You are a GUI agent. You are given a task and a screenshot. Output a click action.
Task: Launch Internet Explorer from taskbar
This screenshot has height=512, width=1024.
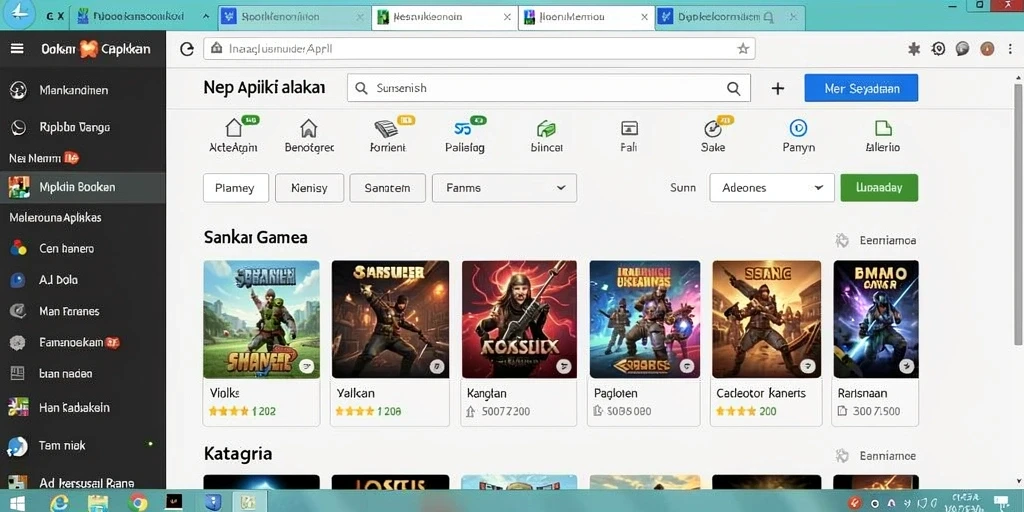pyautogui.click(x=60, y=502)
